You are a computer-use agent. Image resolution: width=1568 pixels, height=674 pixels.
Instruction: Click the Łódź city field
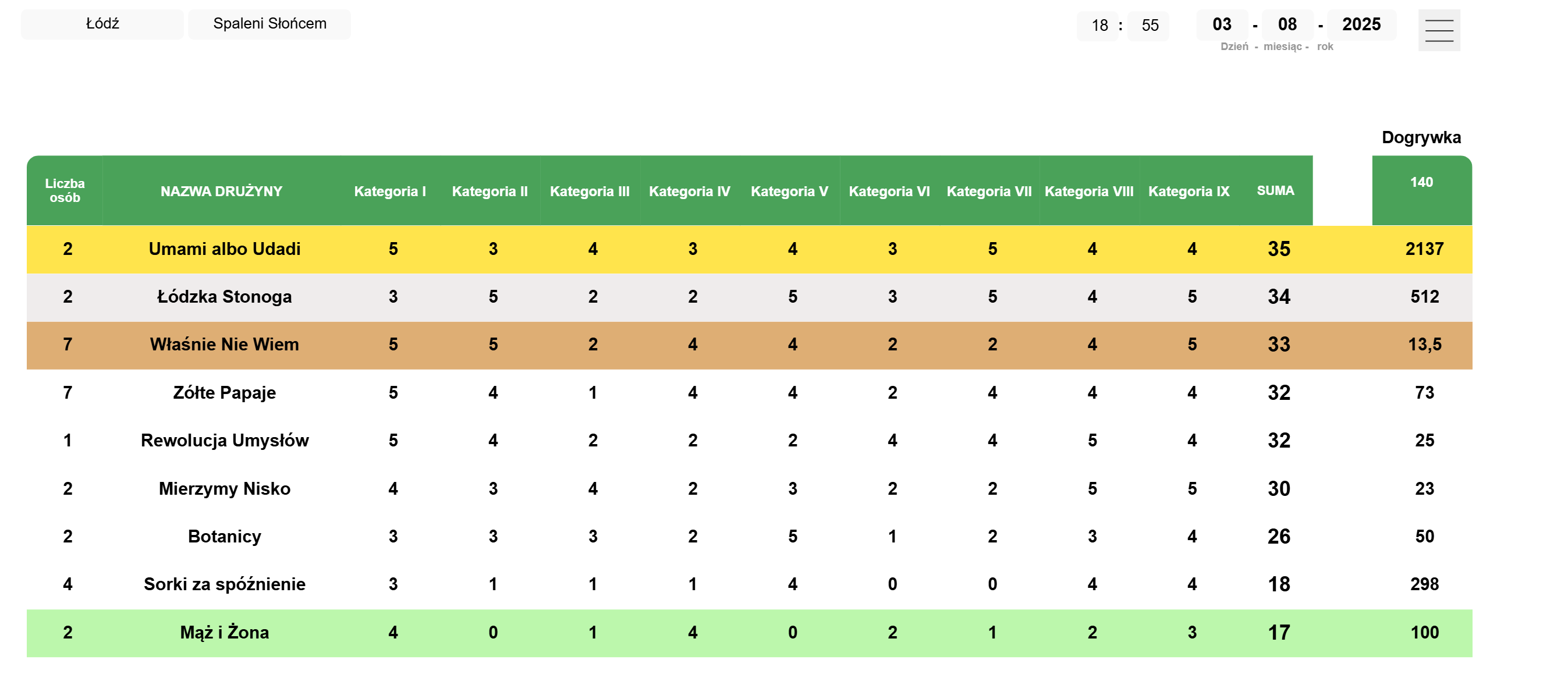[102, 24]
